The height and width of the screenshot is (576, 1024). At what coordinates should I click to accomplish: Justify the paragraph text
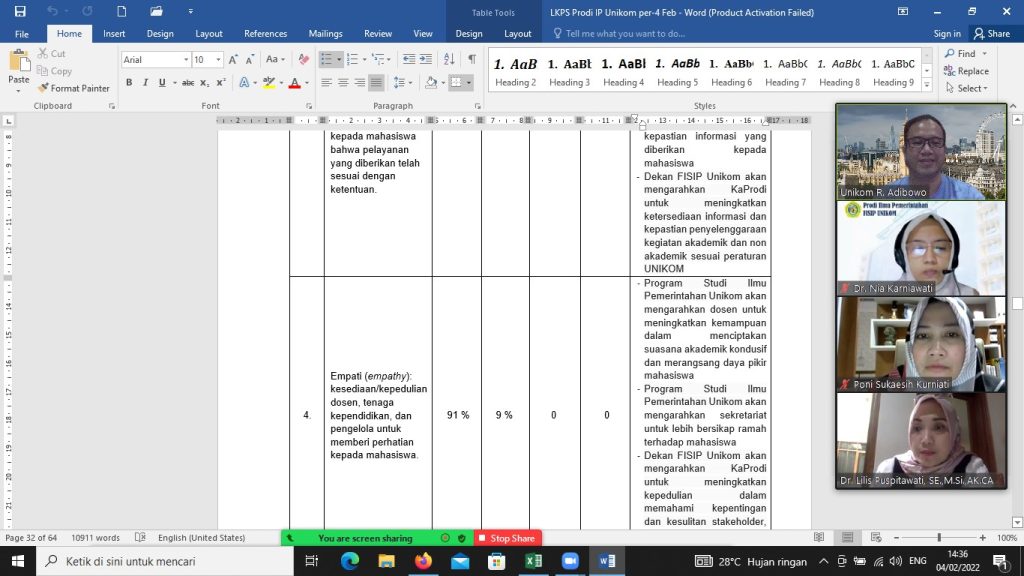(376, 82)
